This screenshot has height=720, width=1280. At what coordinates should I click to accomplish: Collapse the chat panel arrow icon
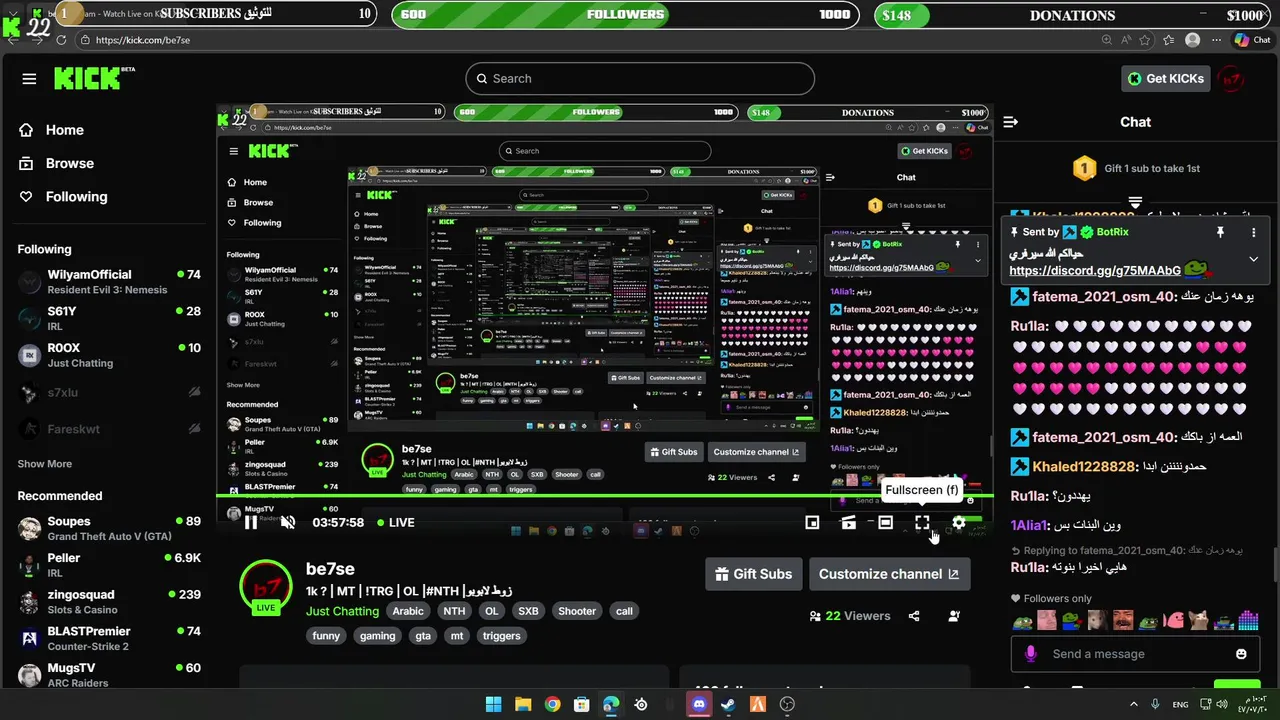(x=1010, y=122)
